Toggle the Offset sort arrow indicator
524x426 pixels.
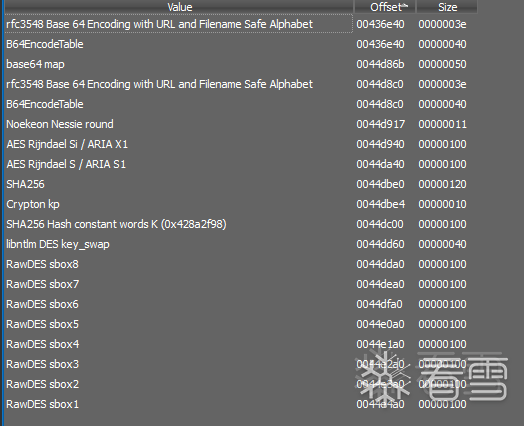(x=405, y=5)
